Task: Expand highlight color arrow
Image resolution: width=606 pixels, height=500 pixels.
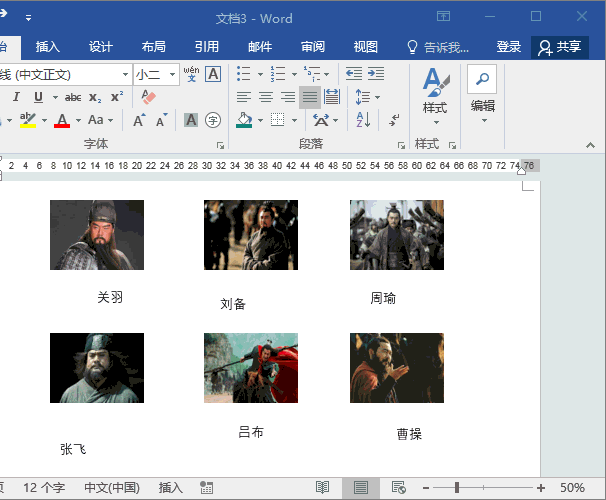Action: [x=44, y=121]
